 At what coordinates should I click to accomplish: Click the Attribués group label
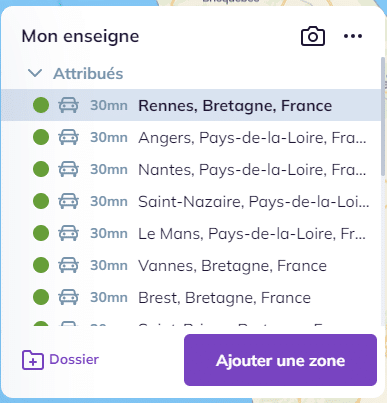[88, 73]
